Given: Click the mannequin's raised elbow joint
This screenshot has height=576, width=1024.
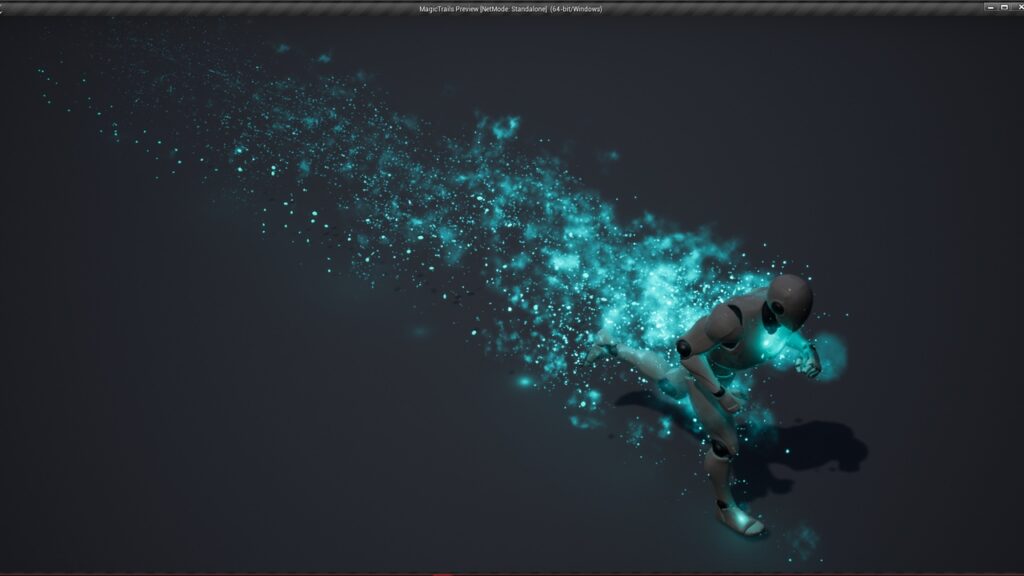Looking at the screenshot, I should click(685, 348).
